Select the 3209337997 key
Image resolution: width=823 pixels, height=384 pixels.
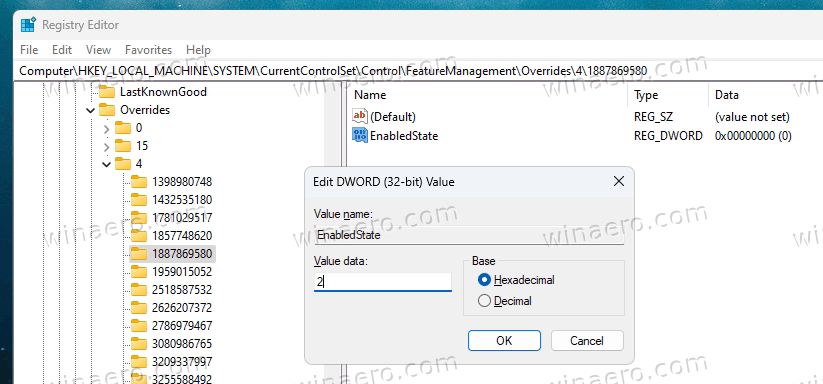182,361
